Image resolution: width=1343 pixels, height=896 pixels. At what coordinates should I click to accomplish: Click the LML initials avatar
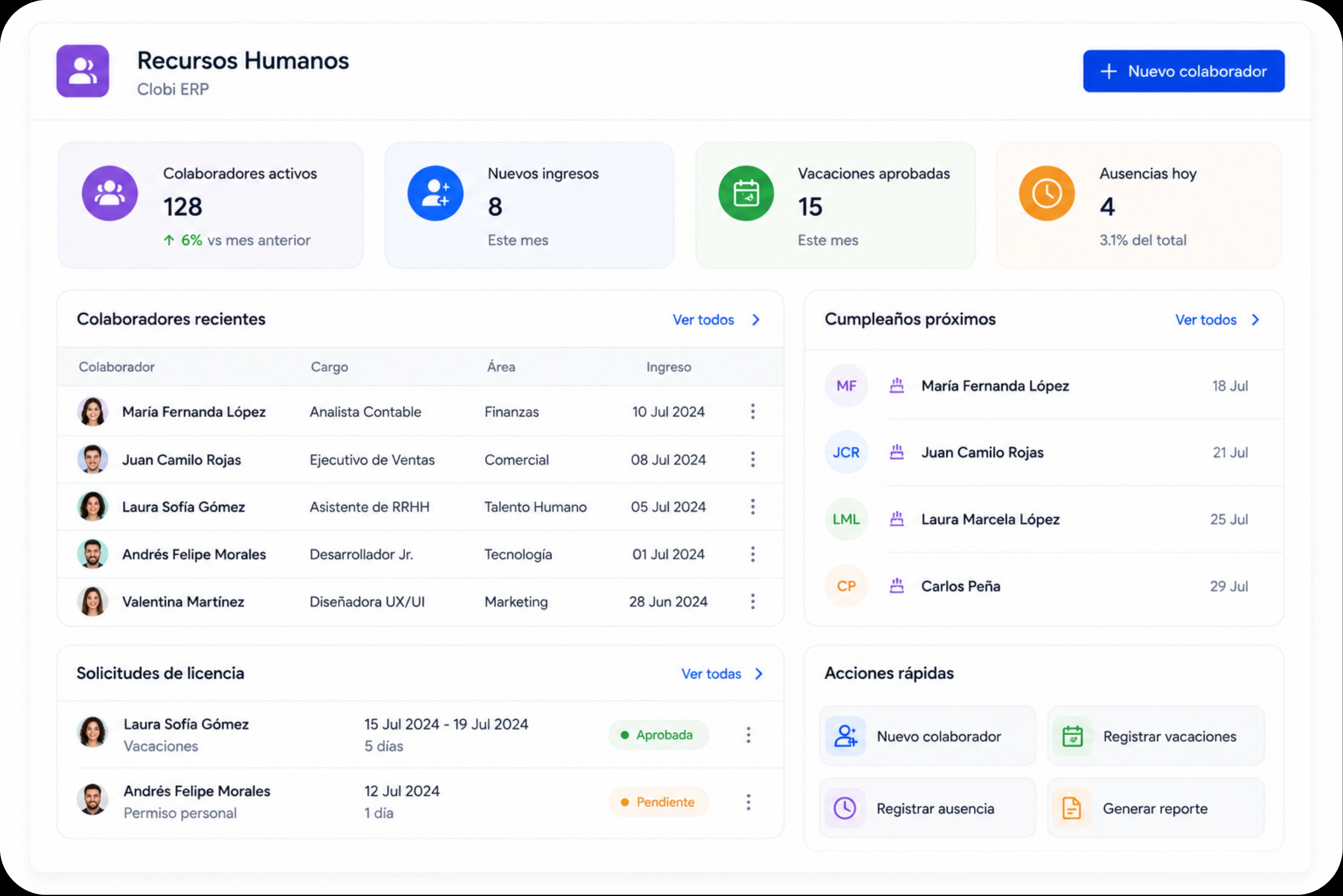(846, 519)
